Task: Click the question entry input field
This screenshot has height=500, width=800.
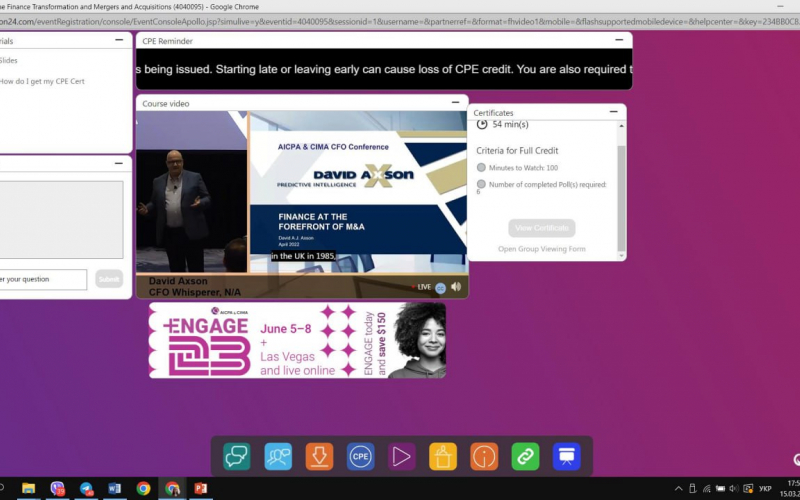Action: pos(43,280)
